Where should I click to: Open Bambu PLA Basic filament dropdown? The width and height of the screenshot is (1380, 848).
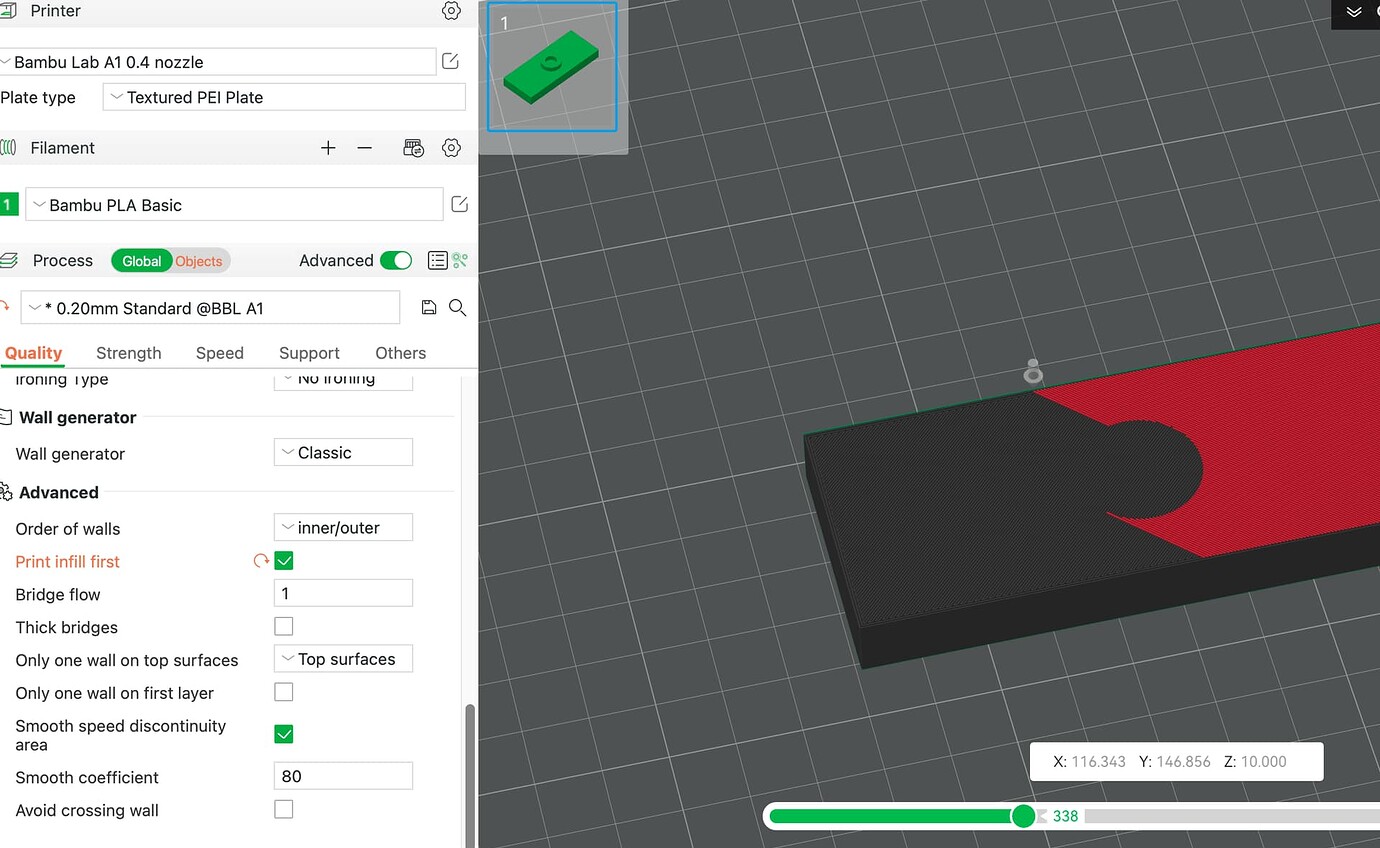click(234, 204)
